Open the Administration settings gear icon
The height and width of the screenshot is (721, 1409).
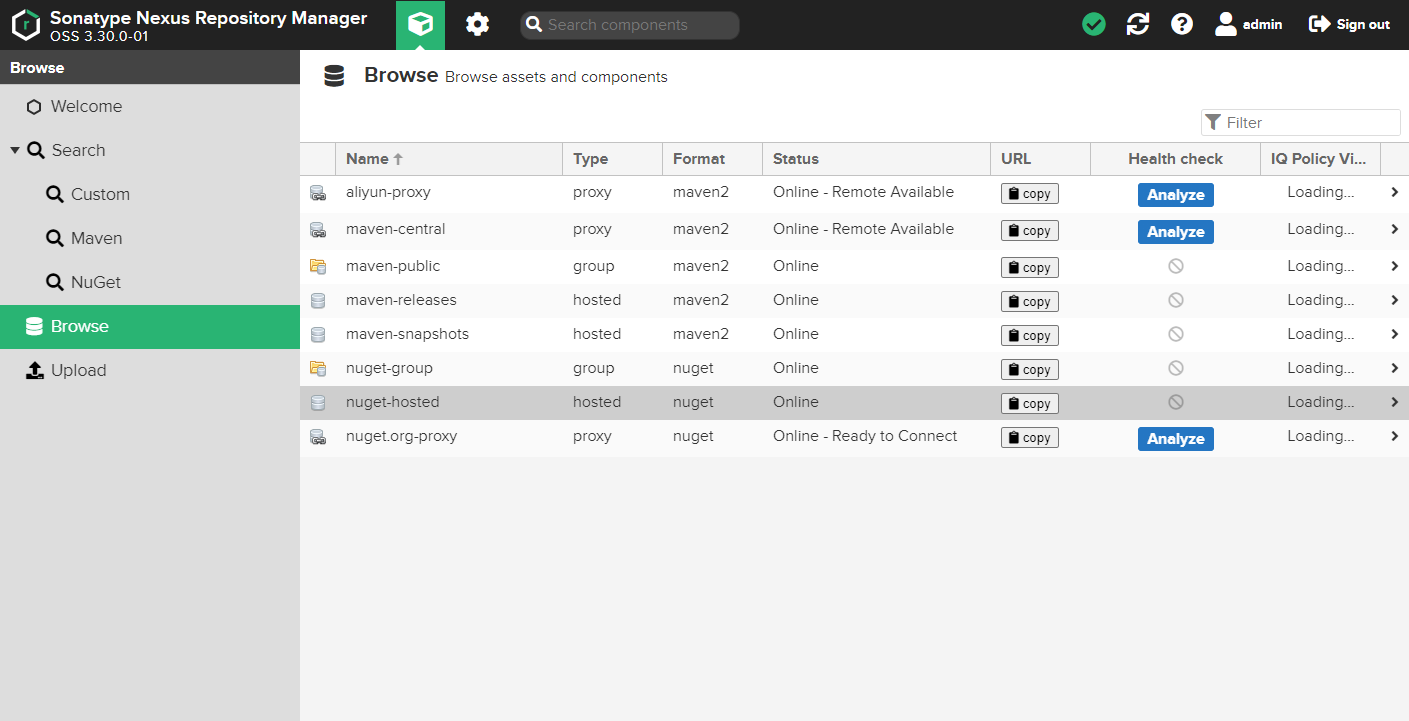477,24
